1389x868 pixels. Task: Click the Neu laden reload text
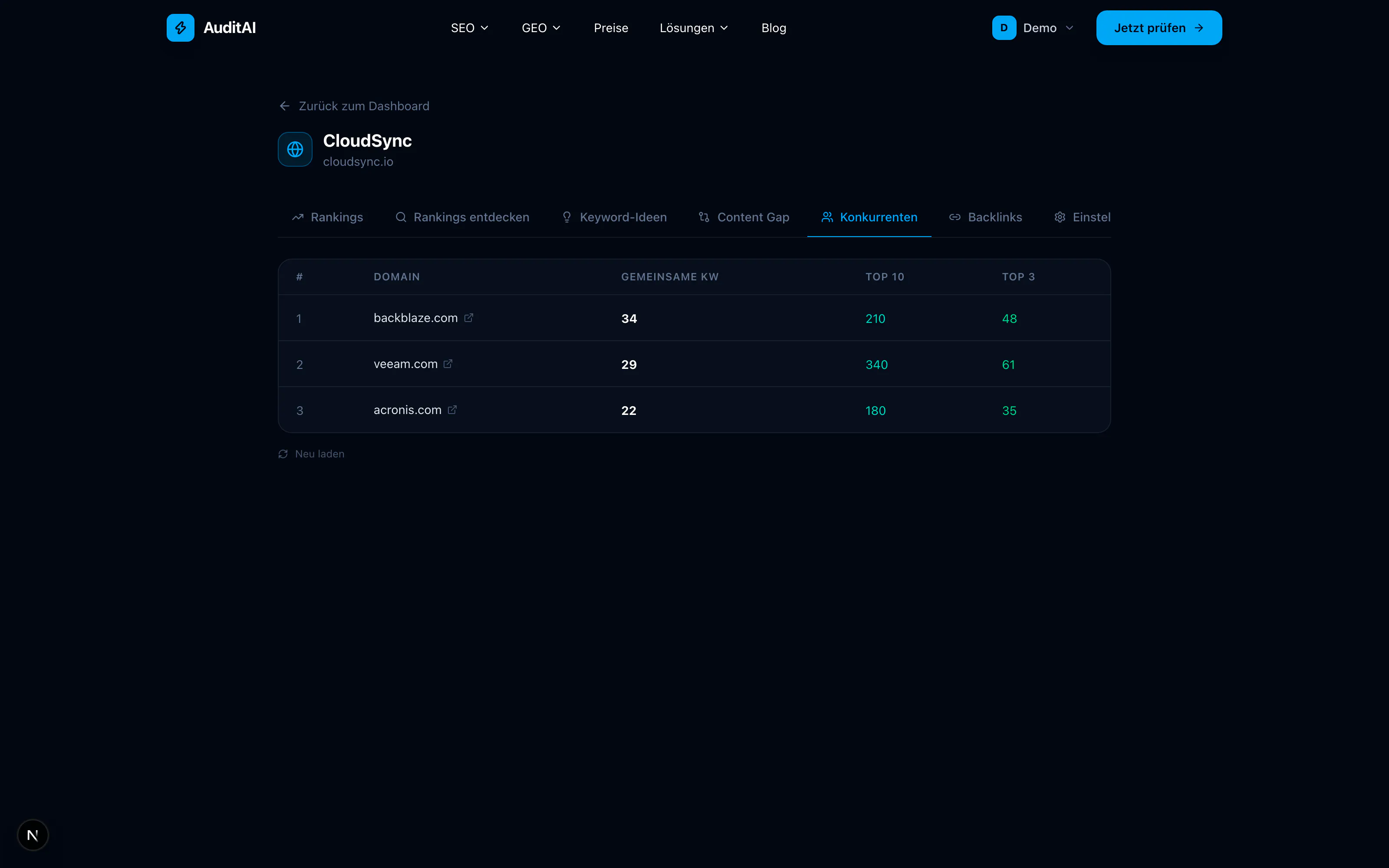pos(320,454)
